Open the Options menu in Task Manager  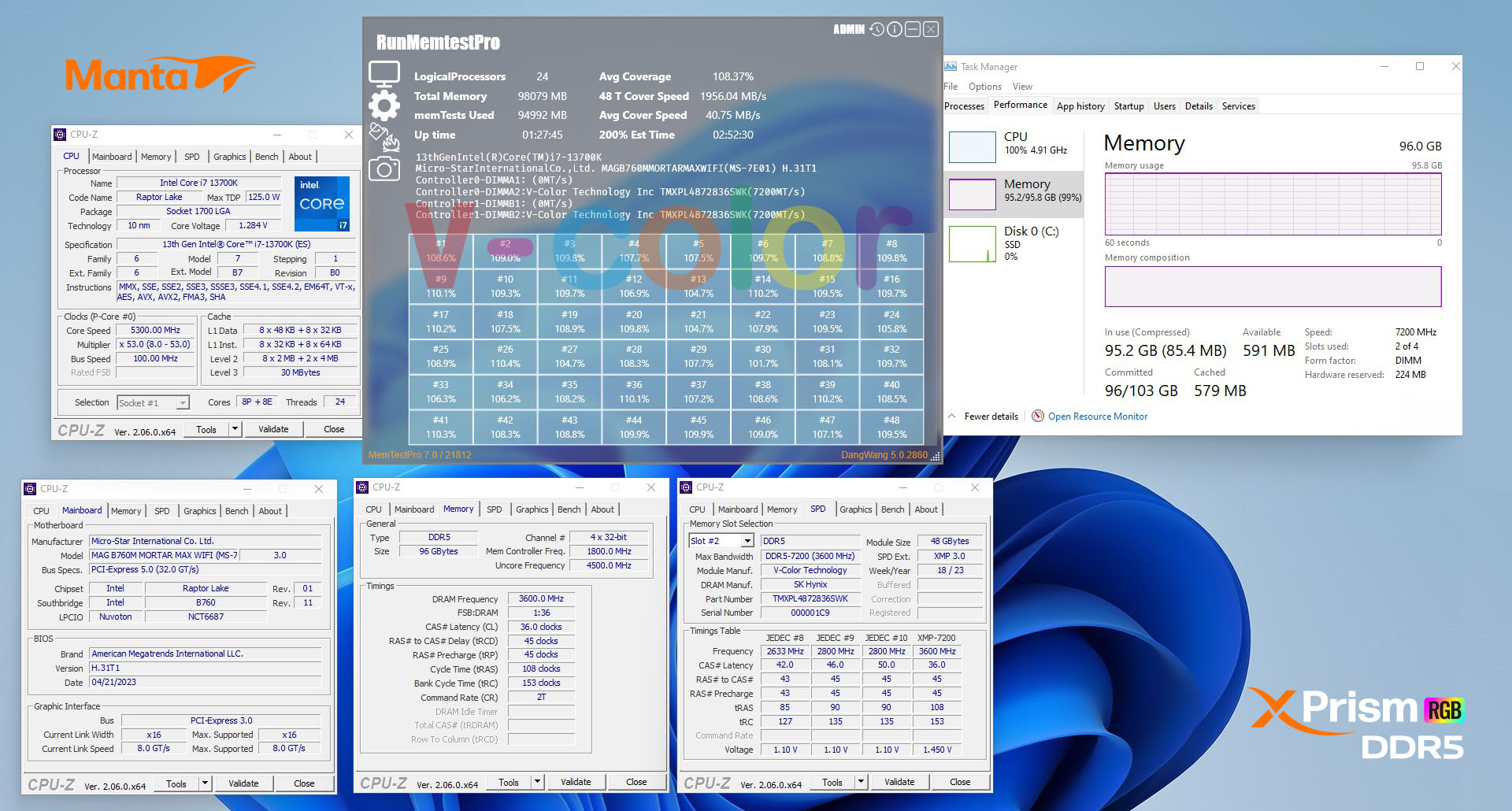pos(984,87)
